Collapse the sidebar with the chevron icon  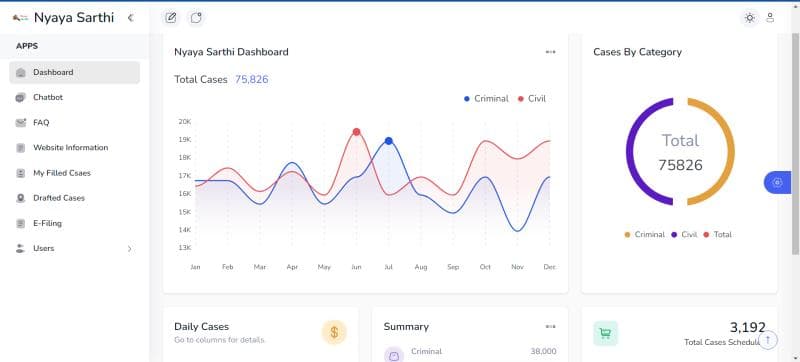(x=131, y=18)
